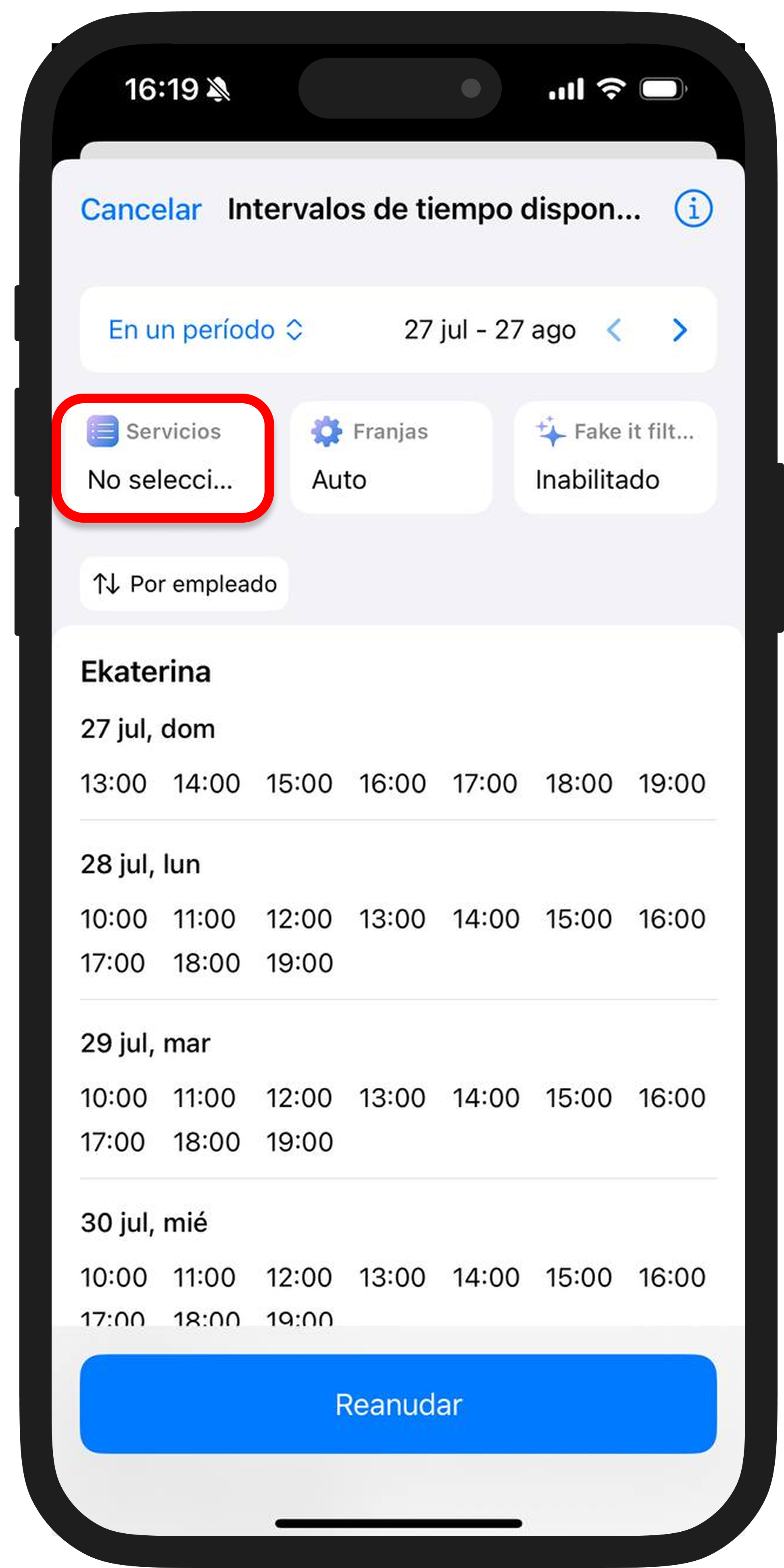
Task: Select the 19:00 slot on 27 jul
Action: (x=672, y=783)
